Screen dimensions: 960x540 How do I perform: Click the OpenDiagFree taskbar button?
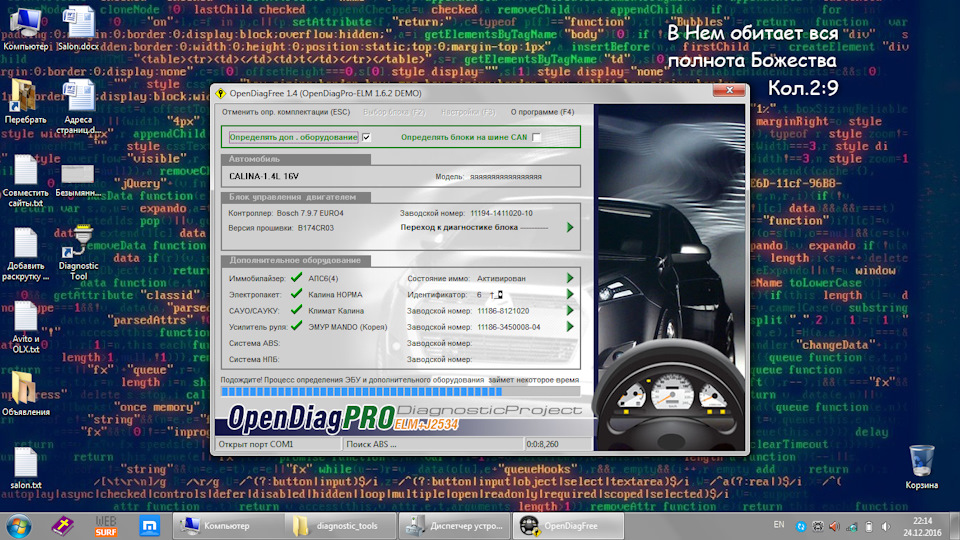click(x=568, y=526)
